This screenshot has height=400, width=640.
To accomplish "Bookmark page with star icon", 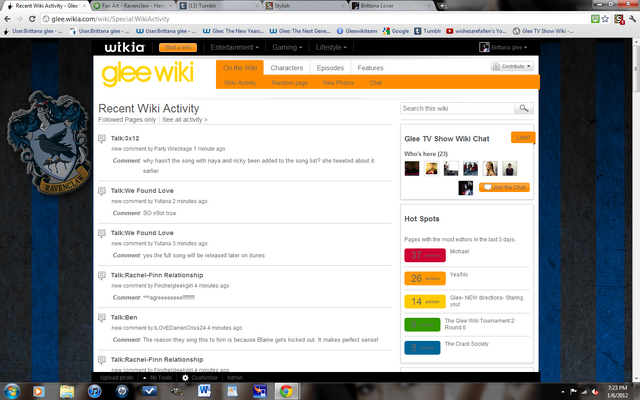I will (605, 19).
